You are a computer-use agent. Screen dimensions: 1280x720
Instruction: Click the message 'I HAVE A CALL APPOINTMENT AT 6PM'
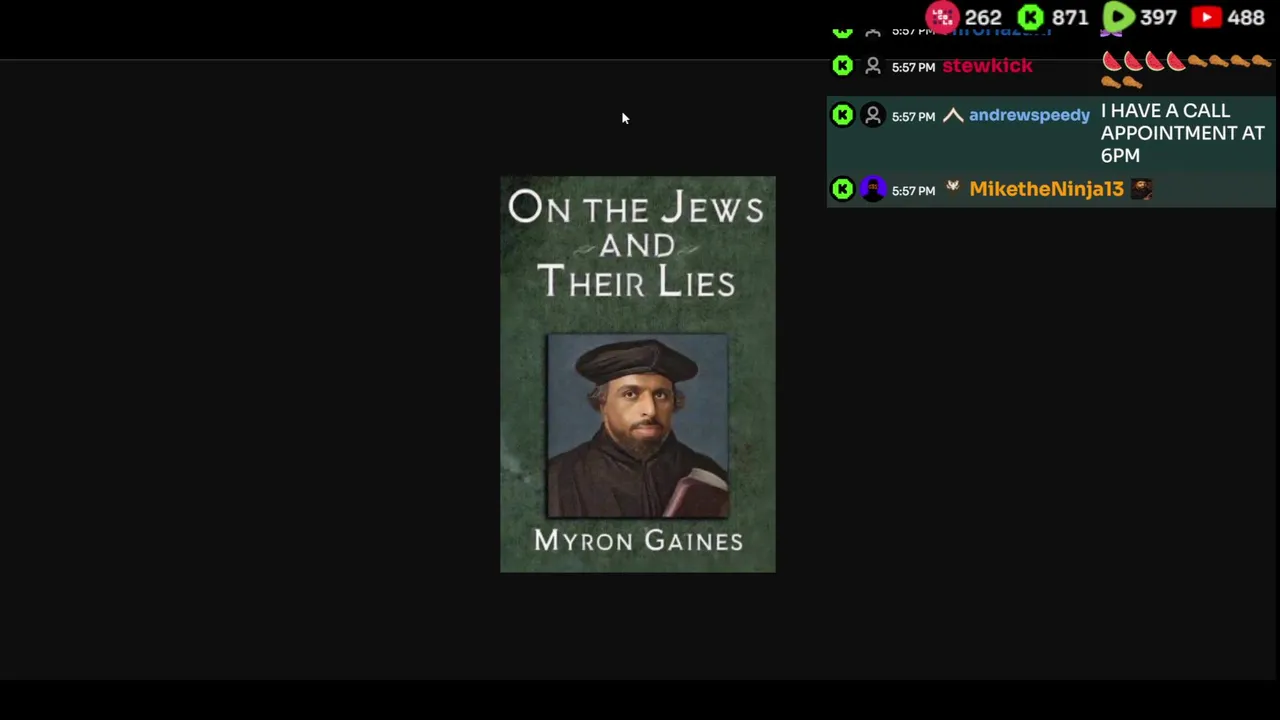pos(1182,133)
